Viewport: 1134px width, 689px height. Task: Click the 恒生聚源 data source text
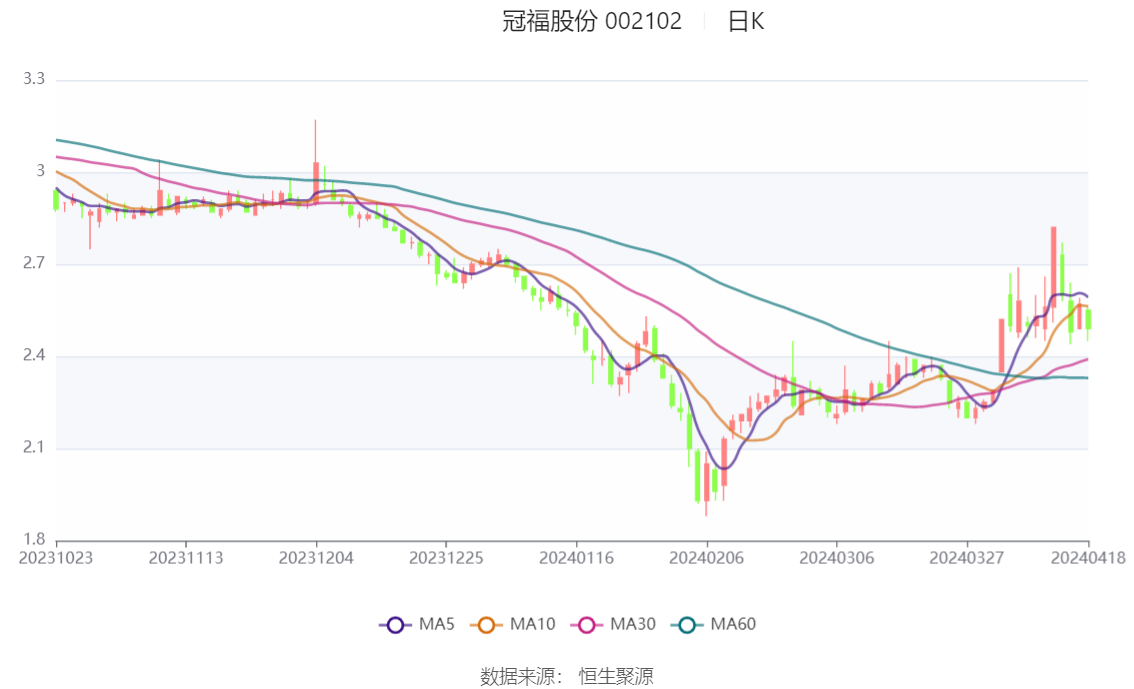616,677
